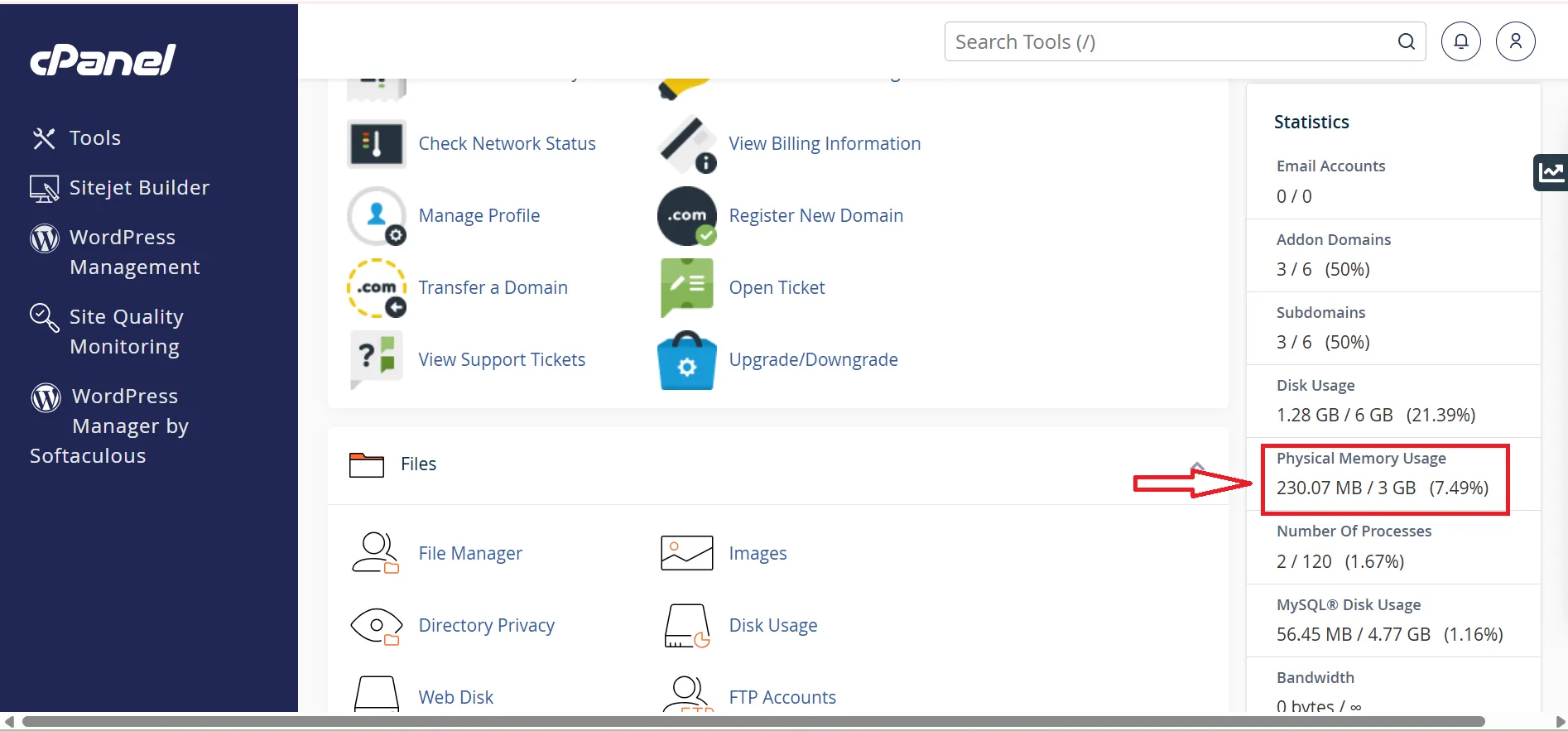Open the File Manager icon

pos(376,553)
